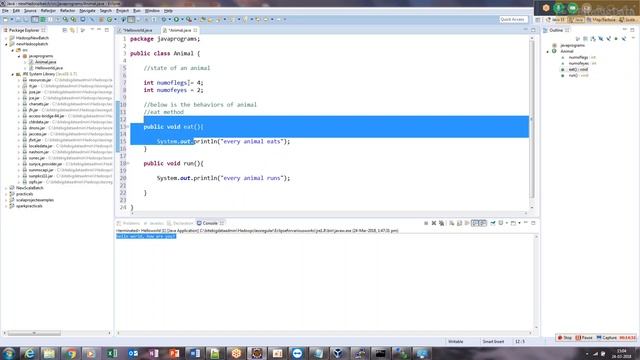Expand the HadoopNewBatch project node
Image resolution: width=640 pixels, height=360 pixels.
coord(6,38)
